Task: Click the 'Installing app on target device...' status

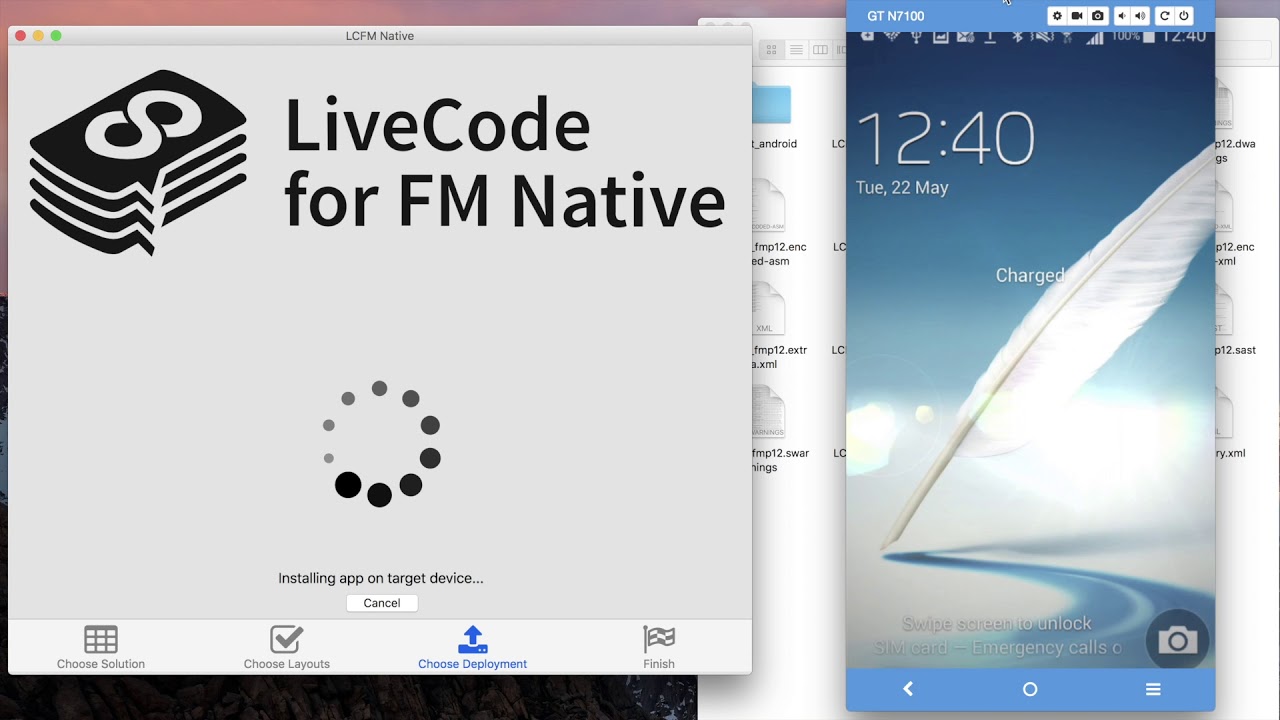Action: point(381,578)
